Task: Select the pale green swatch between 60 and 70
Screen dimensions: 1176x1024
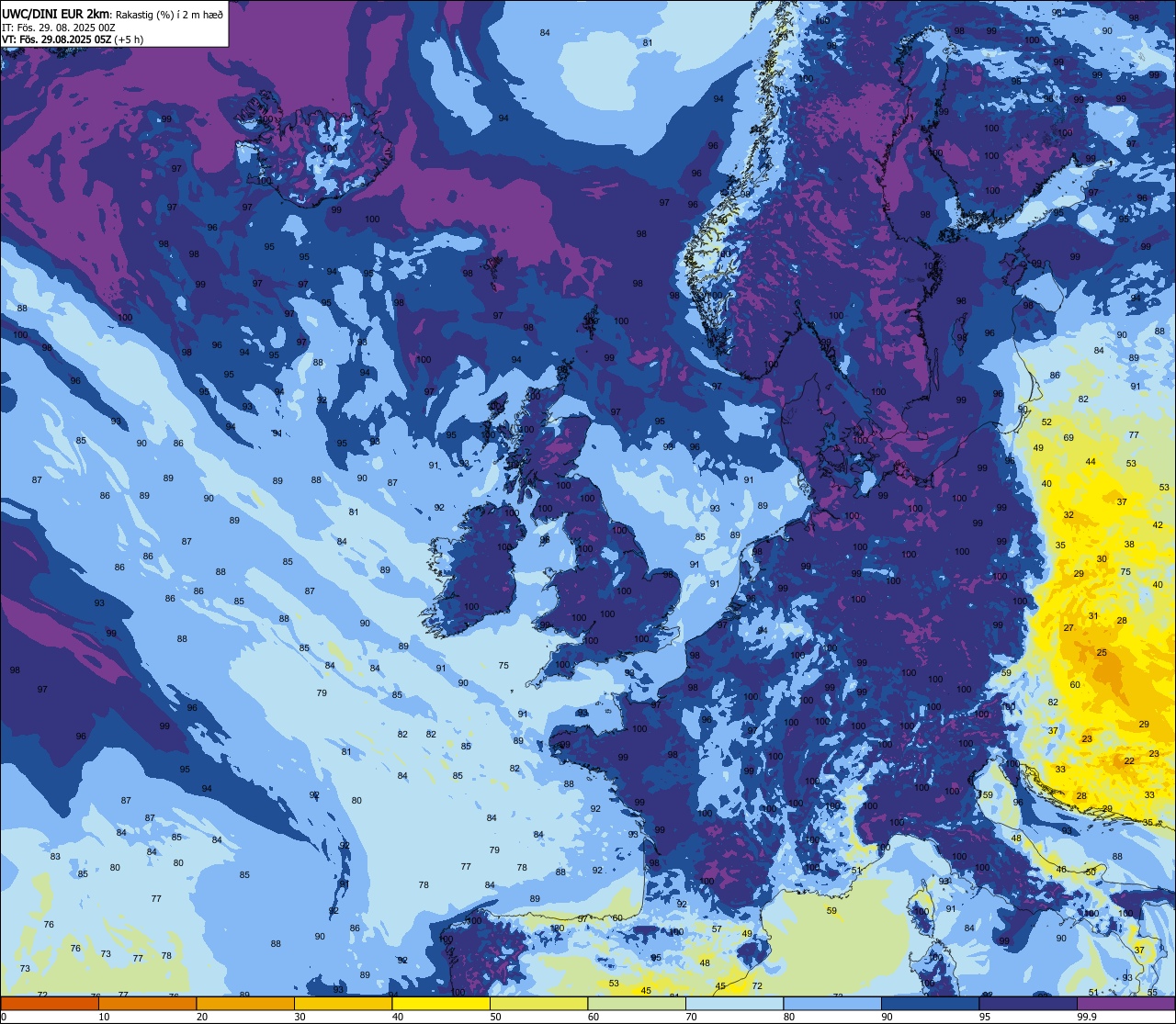Action: [x=637, y=1004]
